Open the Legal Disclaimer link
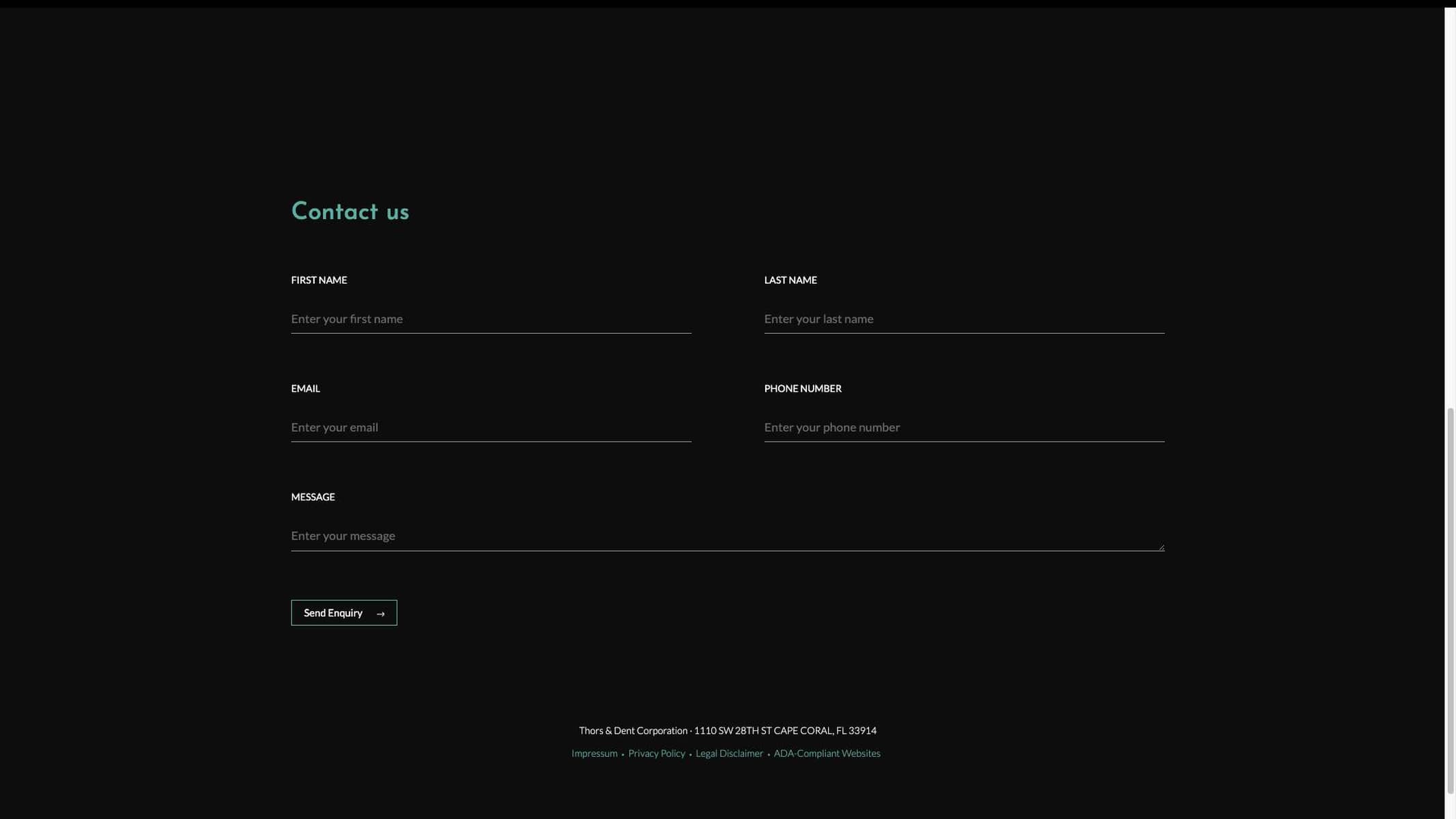 [x=729, y=753]
